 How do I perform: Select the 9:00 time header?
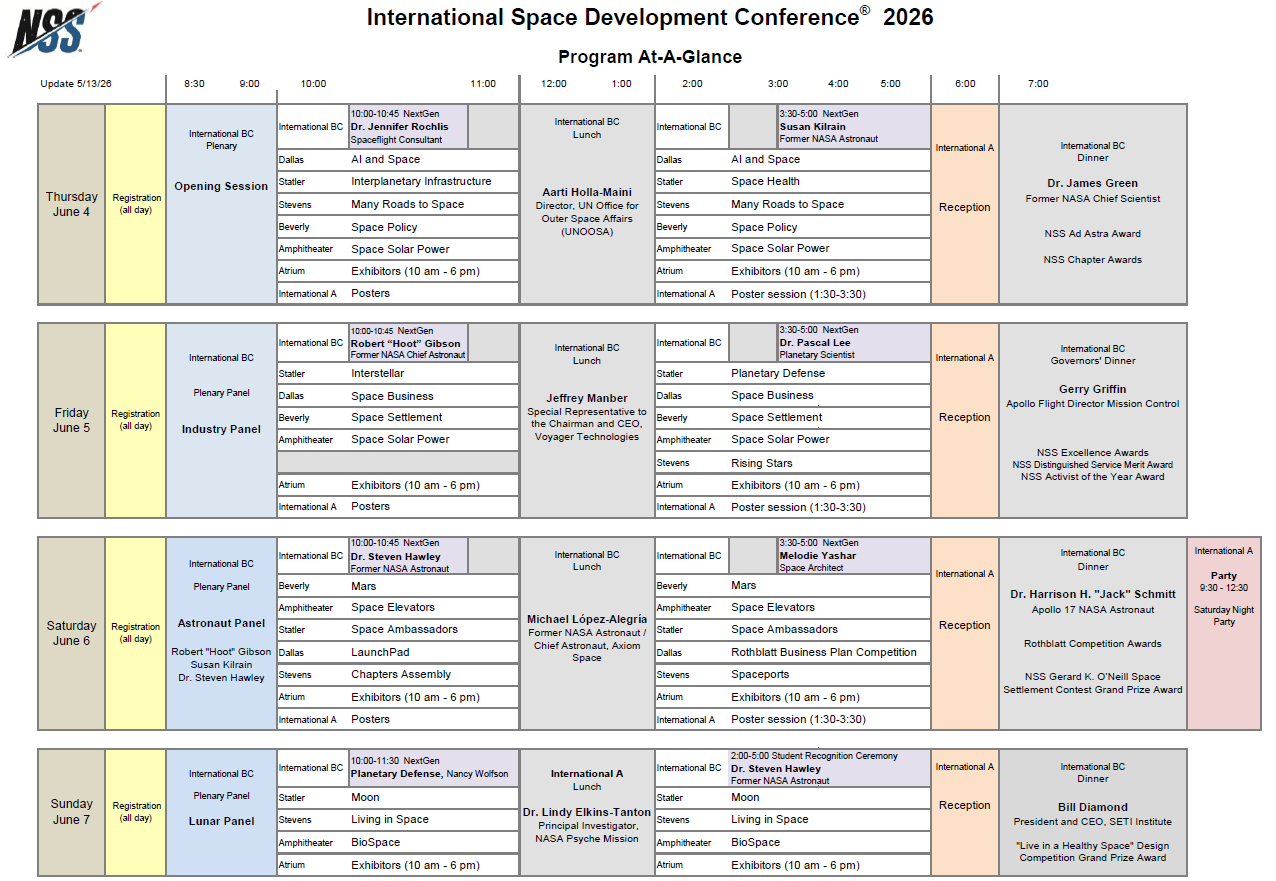tap(249, 84)
